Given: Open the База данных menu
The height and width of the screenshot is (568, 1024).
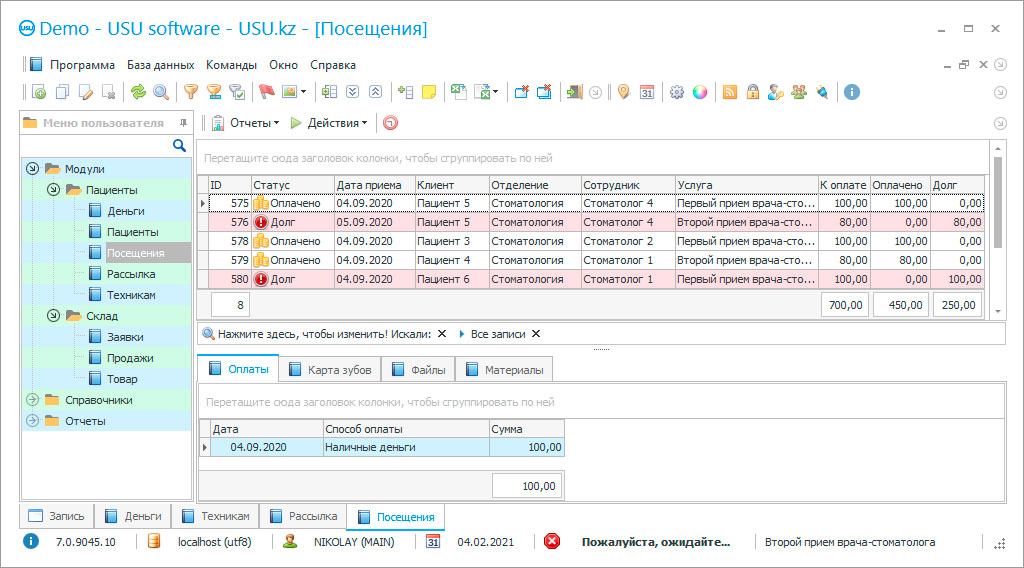Looking at the screenshot, I should tap(160, 65).
